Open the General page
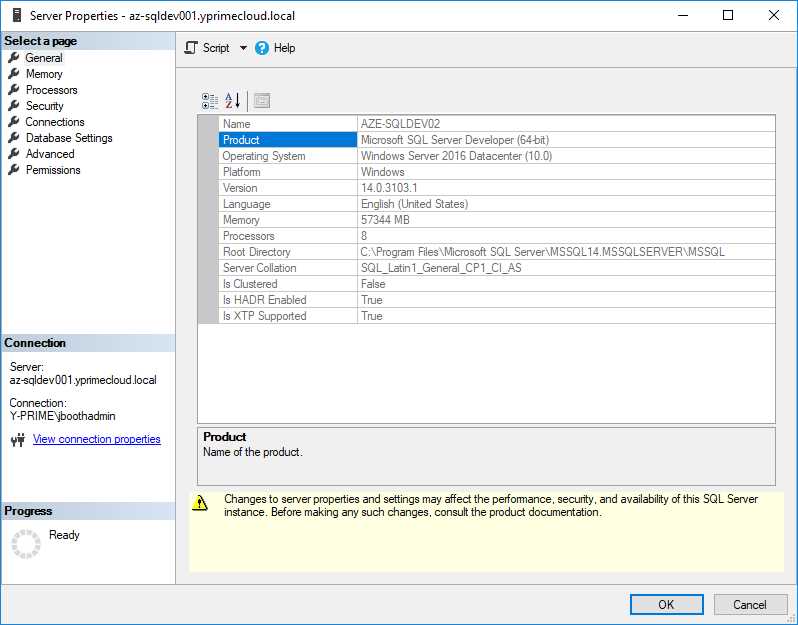798x625 pixels. [x=44, y=58]
